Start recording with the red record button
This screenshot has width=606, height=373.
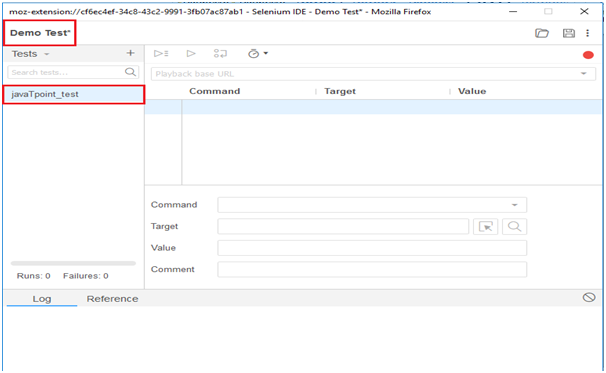(588, 55)
